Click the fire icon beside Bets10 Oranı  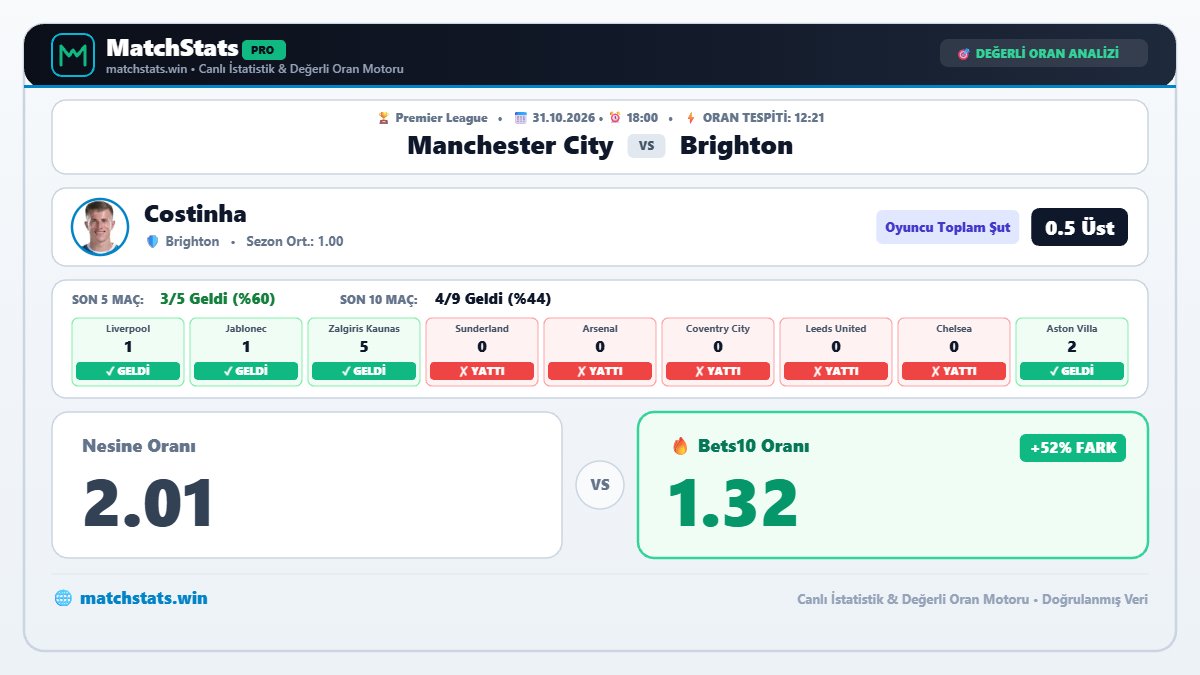680,446
